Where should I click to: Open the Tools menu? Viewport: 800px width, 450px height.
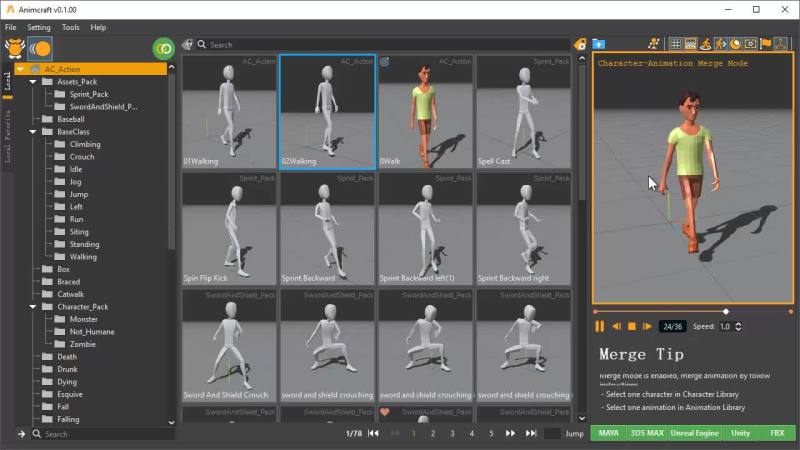(70, 28)
